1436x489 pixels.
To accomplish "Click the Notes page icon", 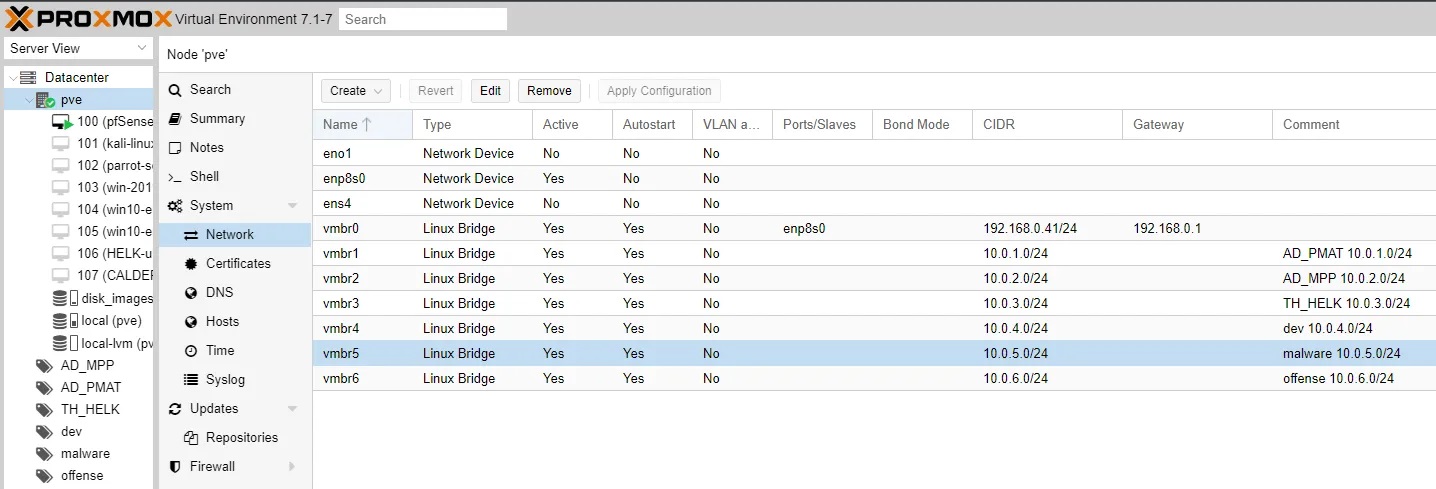I will [175, 147].
